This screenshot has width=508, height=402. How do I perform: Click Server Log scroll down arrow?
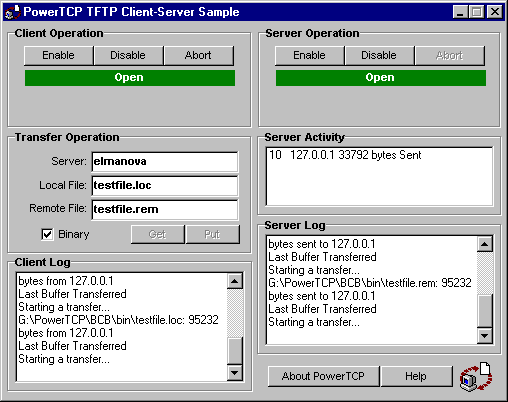coord(485,336)
